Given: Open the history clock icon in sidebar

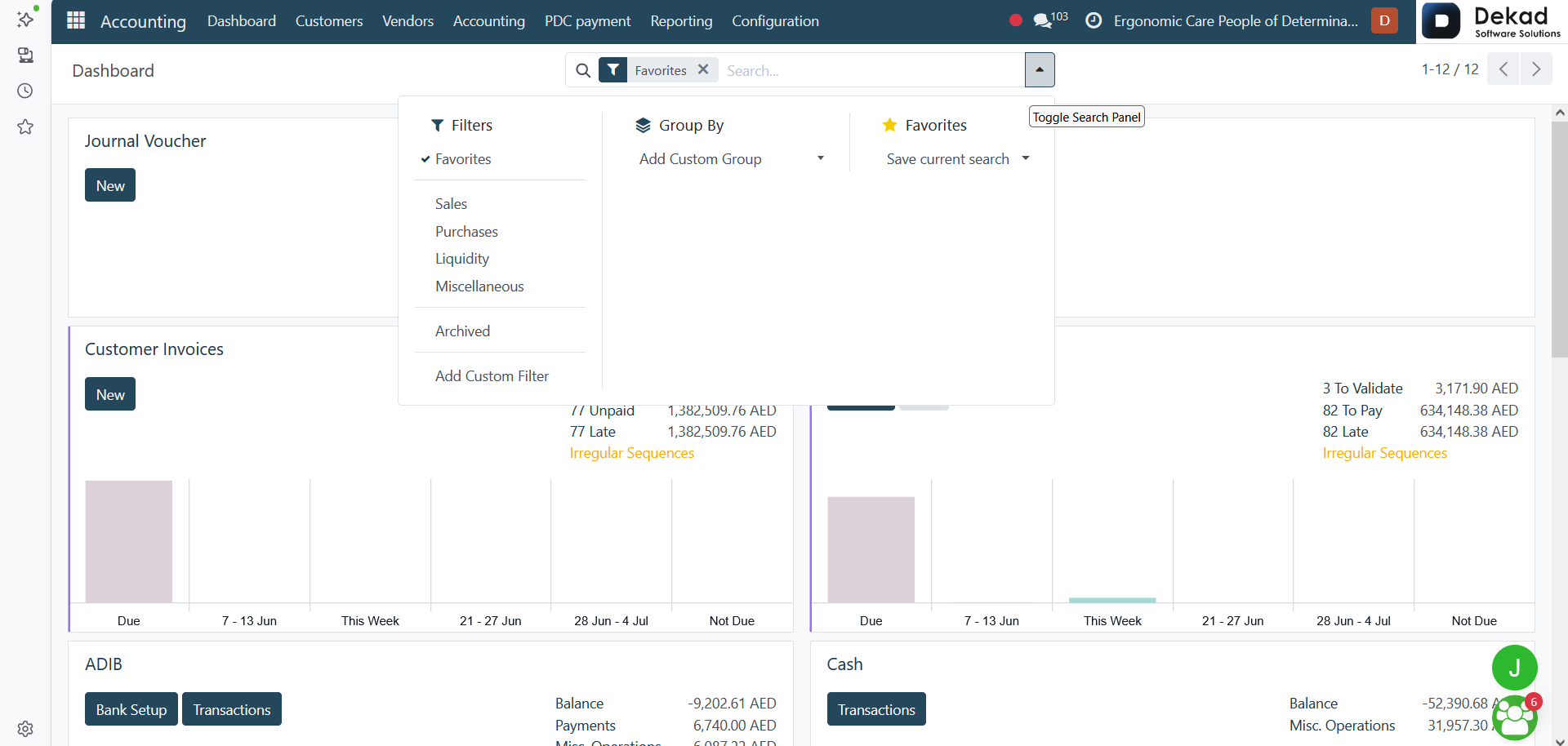Looking at the screenshot, I should pos(25,91).
